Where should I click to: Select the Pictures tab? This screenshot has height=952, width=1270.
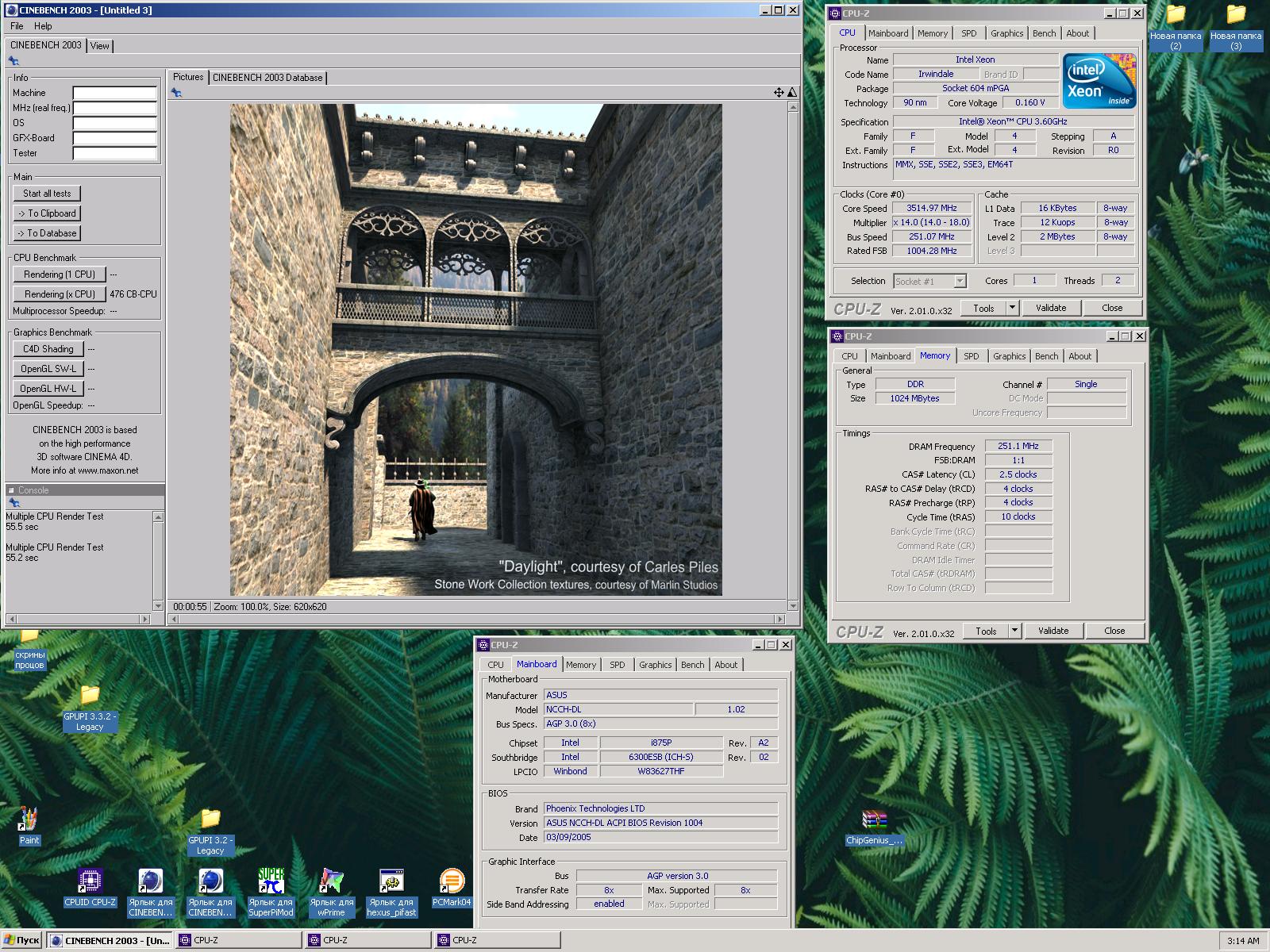[x=188, y=77]
